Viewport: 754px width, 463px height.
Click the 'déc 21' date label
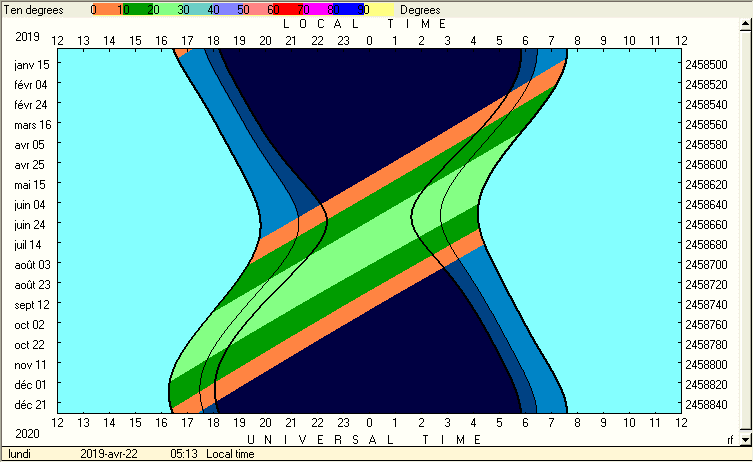pos(30,405)
